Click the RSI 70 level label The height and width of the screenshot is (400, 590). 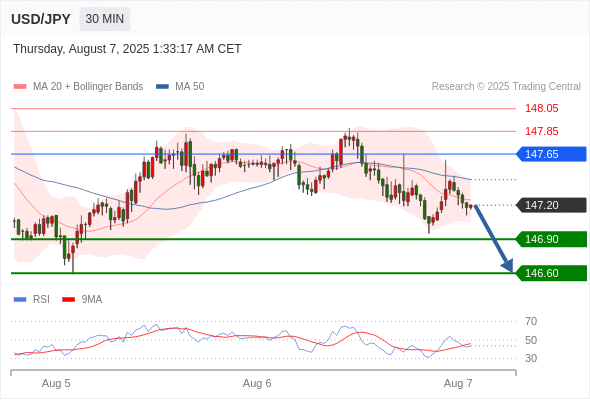[531, 321]
